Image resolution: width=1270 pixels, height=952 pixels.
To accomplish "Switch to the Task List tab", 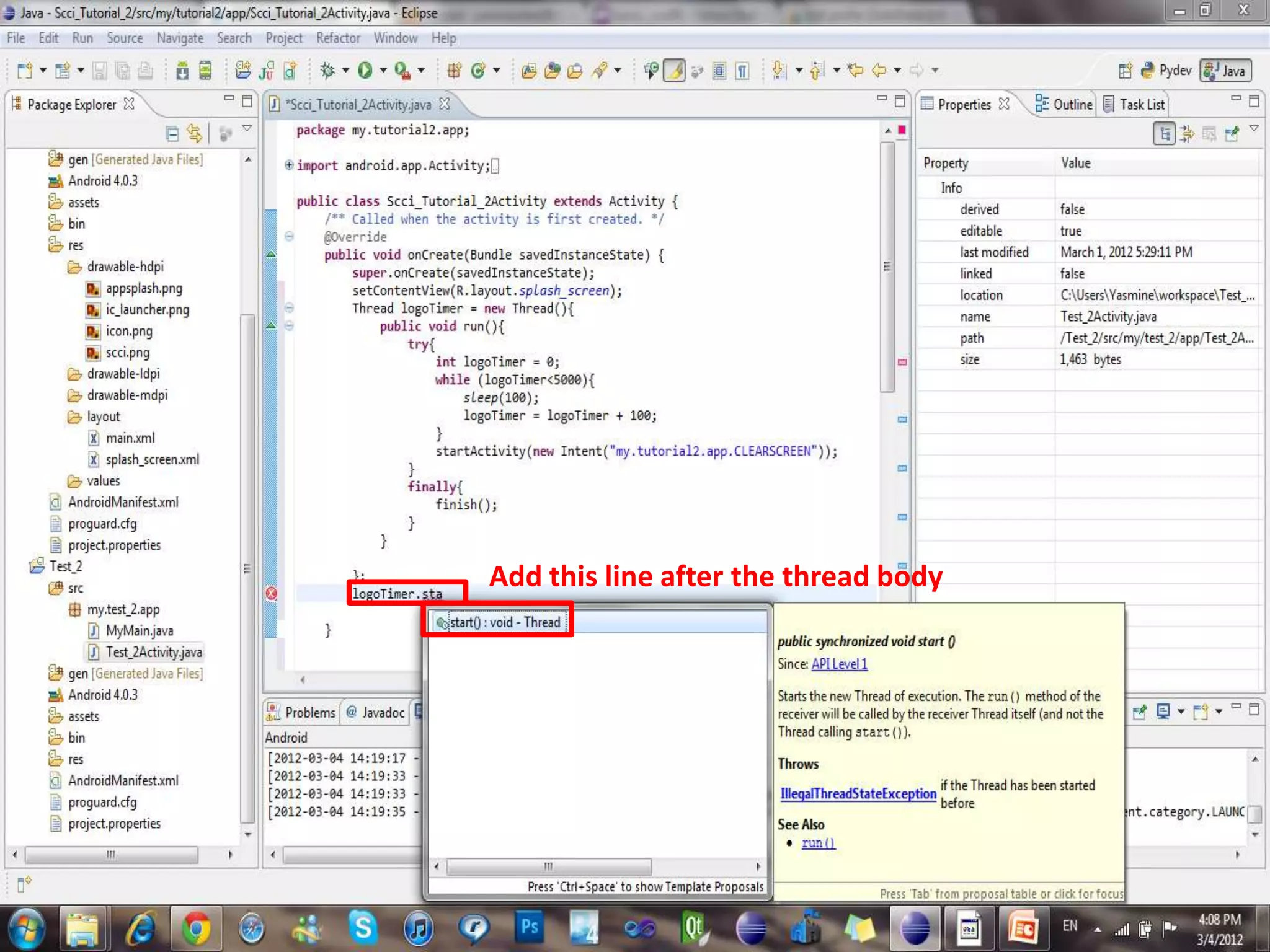I will coord(1135,104).
